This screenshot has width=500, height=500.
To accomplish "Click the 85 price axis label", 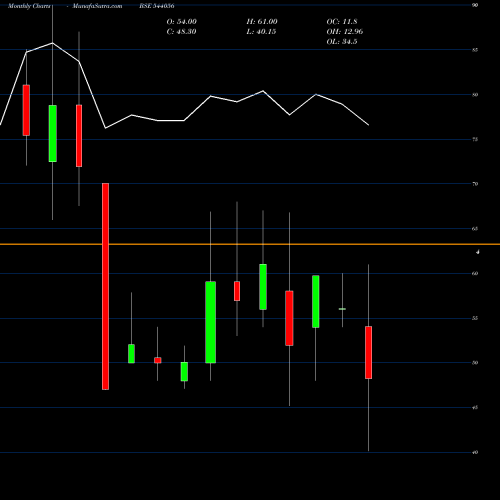I will pos(475,50).
